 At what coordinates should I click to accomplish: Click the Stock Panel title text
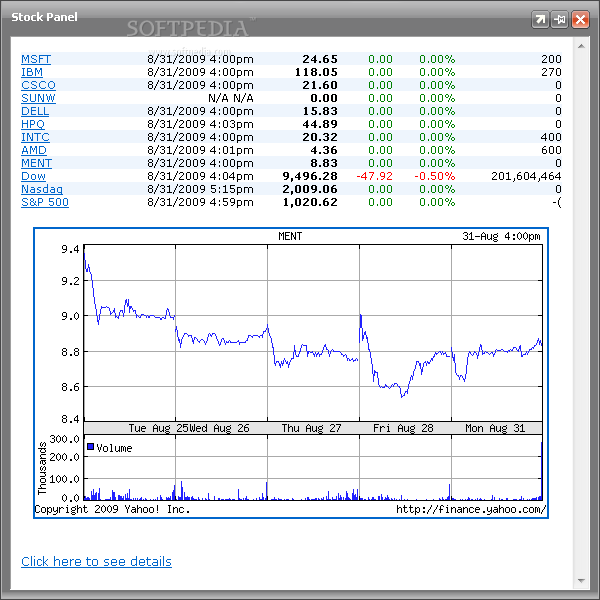click(x=44, y=17)
